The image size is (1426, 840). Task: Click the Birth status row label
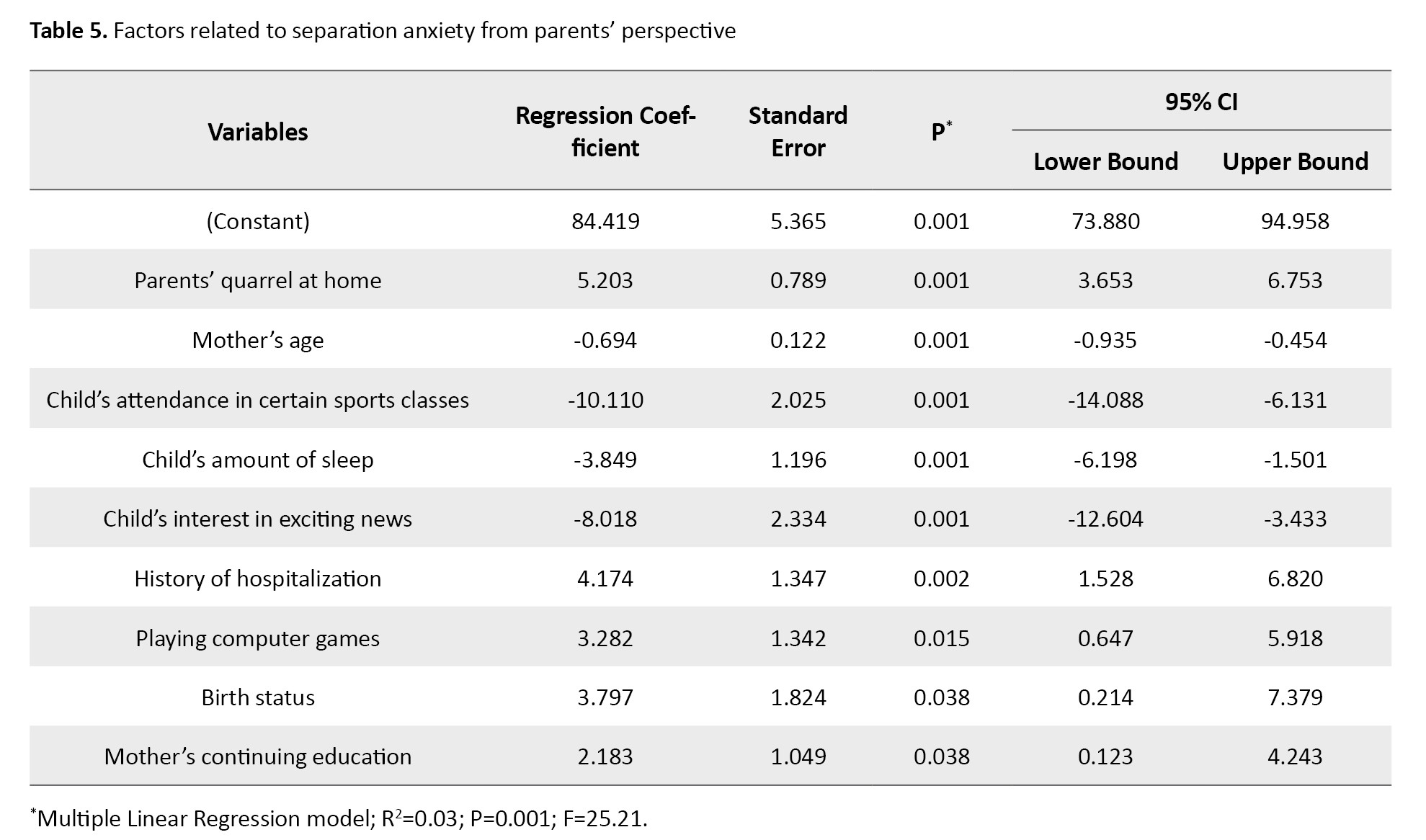click(257, 697)
